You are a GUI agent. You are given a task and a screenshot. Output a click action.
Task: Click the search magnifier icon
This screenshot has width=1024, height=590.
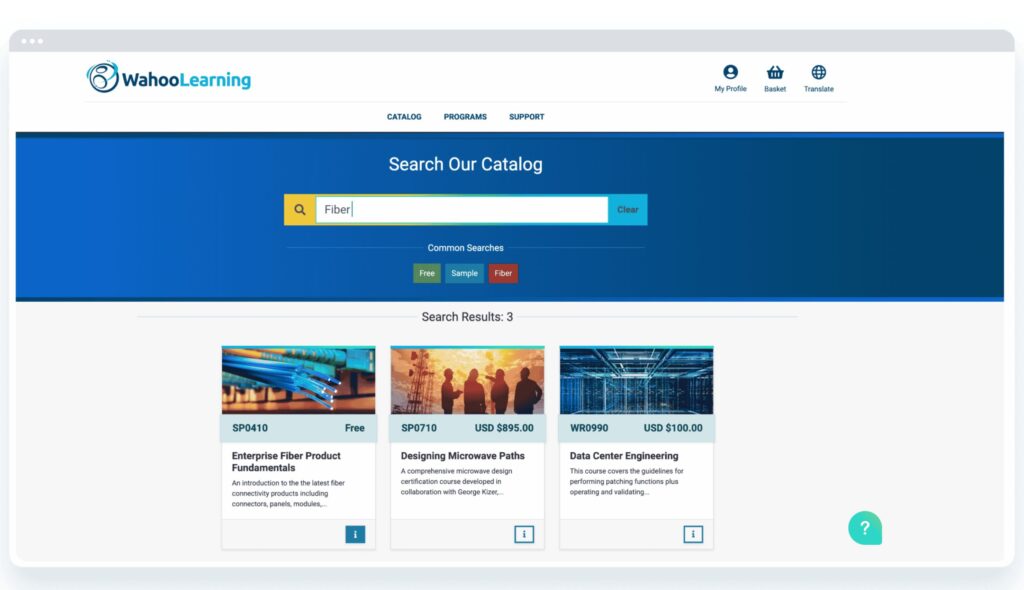point(300,209)
